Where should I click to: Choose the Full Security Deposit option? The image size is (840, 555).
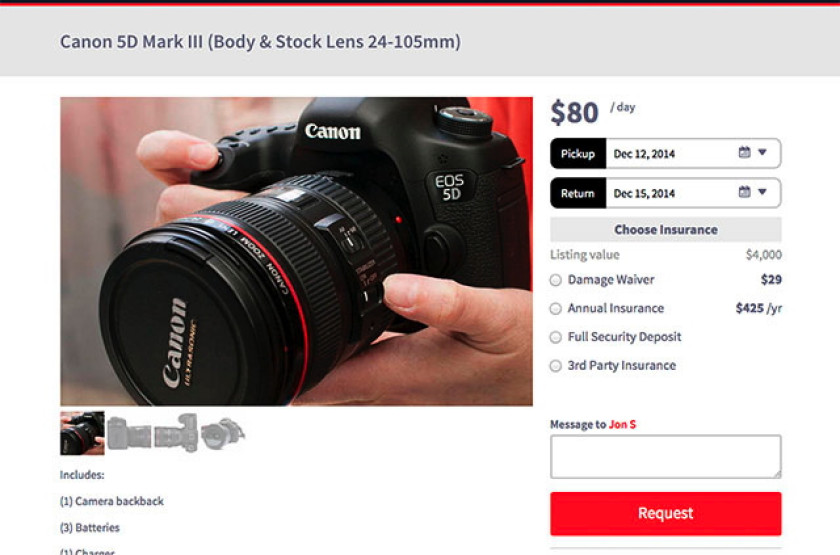point(556,337)
